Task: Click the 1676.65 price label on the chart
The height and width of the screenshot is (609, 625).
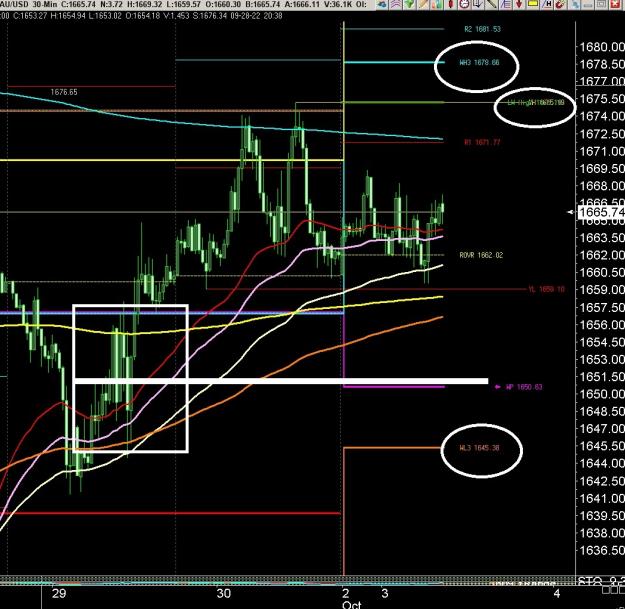Action: point(64,92)
